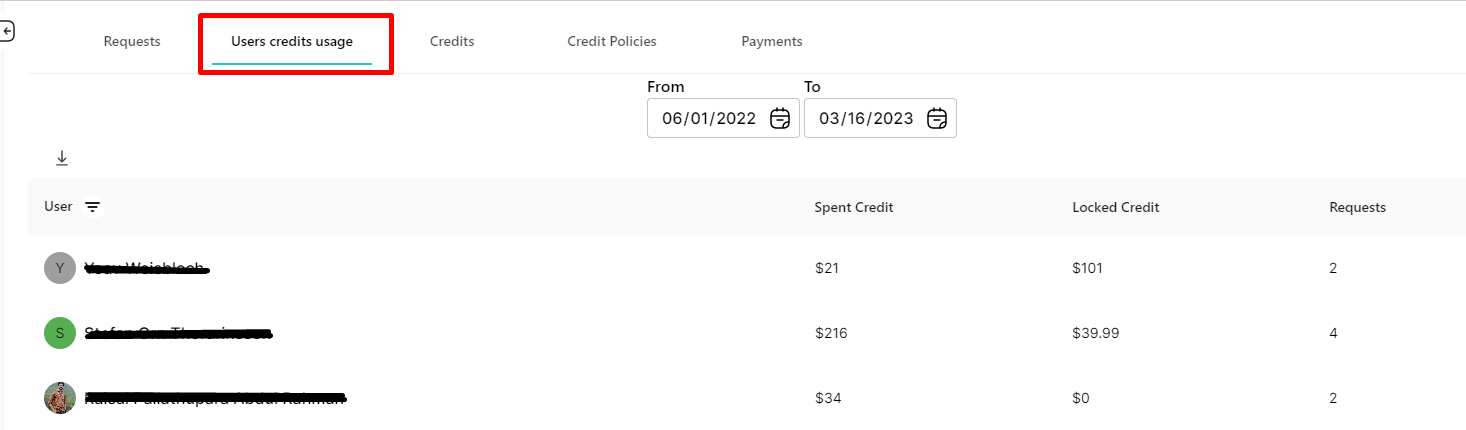Viewport: 1466px width, 430px height.
Task: Click the photo avatar of third user
Action: point(60,398)
